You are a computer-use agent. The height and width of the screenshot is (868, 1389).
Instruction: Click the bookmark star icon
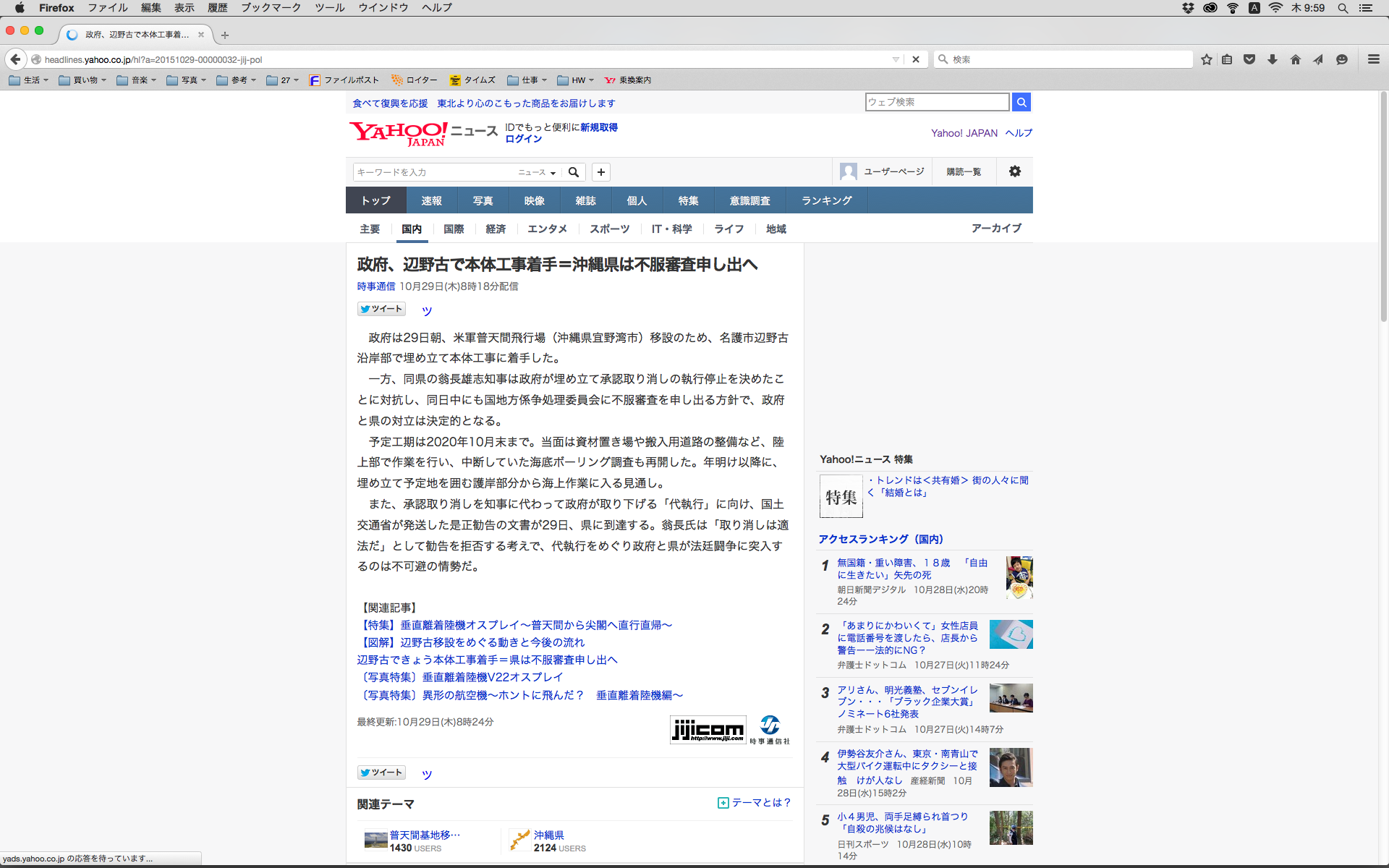point(1206,59)
